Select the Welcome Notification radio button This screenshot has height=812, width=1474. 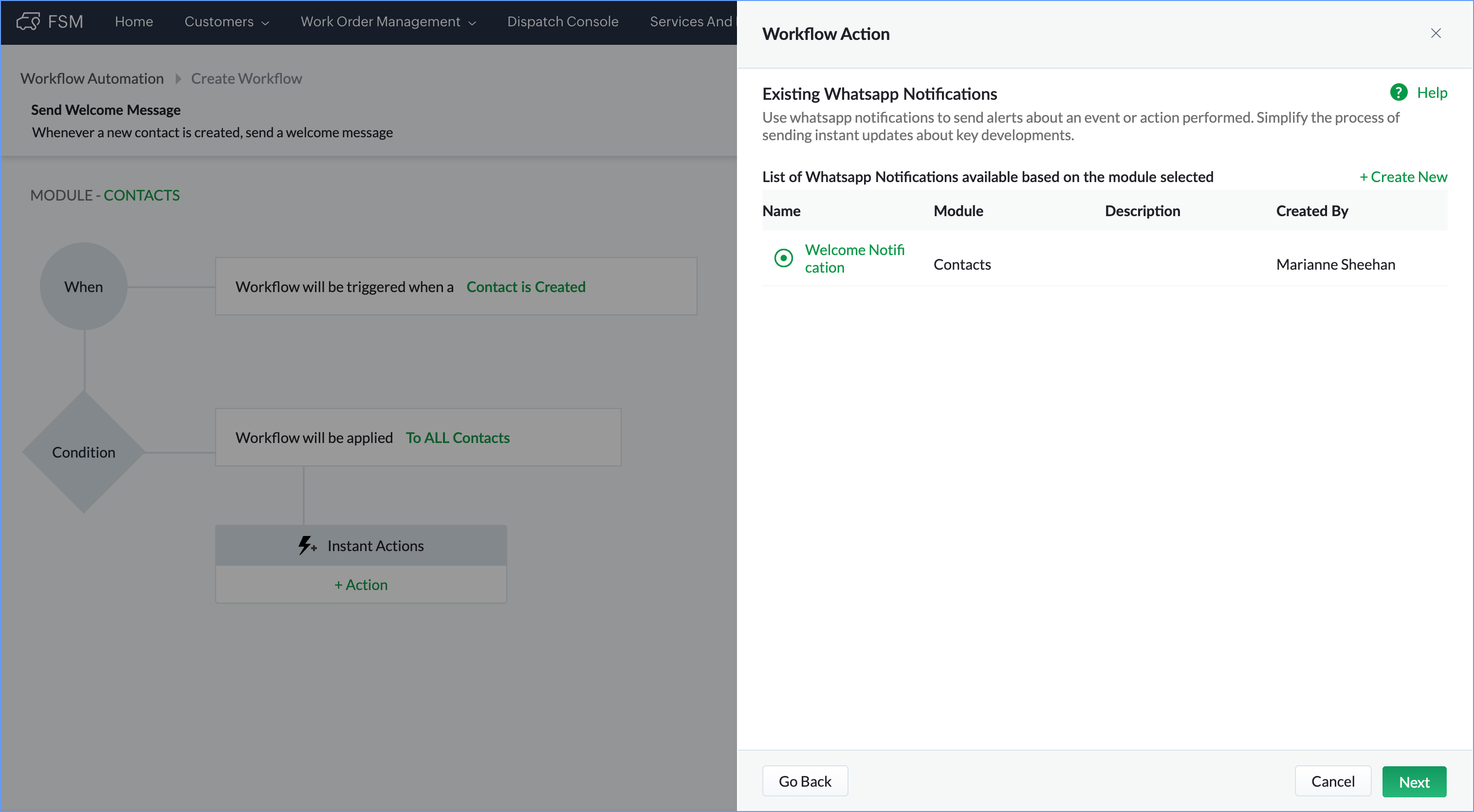(x=783, y=258)
